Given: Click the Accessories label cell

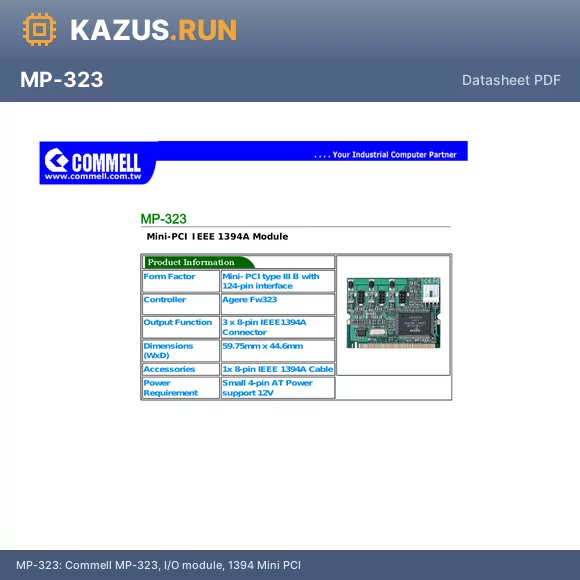Looking at the screenshot, I should [181, 369].
